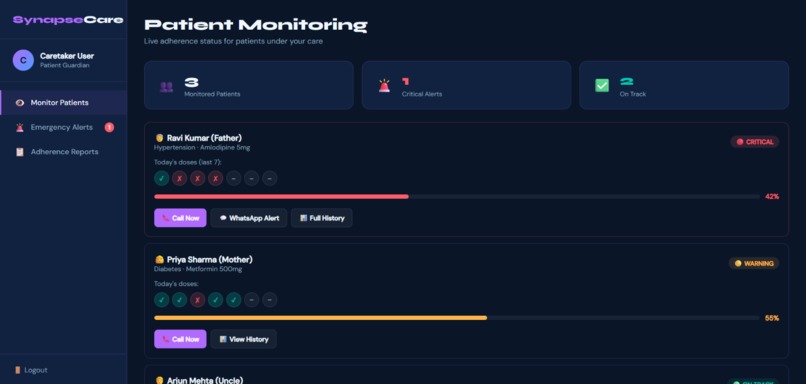Open Emergency Alerts in sidebar
Viewport: 806px width, 384px height.
point(64,127)
